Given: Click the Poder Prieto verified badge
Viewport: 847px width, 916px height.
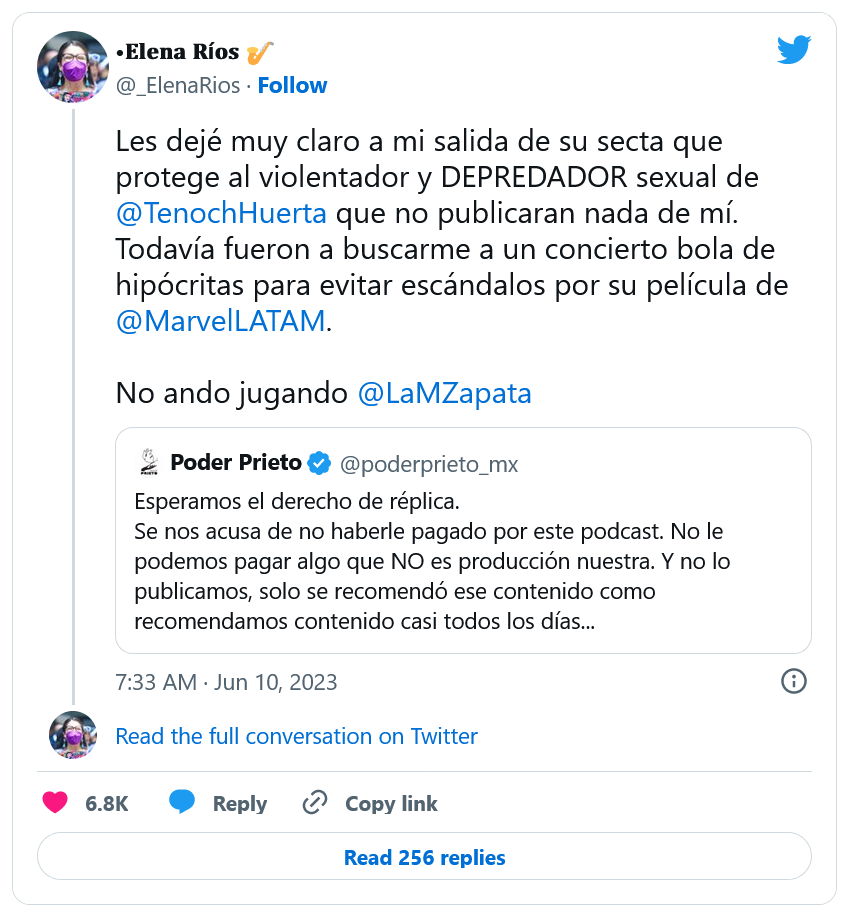Looking at the screenshot, I should pyautogui.click(x=319, y=463).
